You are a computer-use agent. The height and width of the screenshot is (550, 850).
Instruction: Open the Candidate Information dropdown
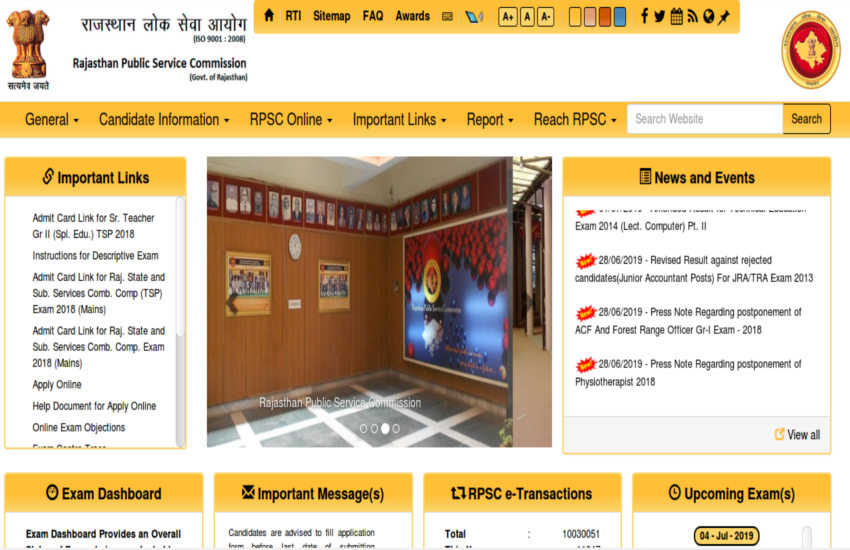click(163, 119)
